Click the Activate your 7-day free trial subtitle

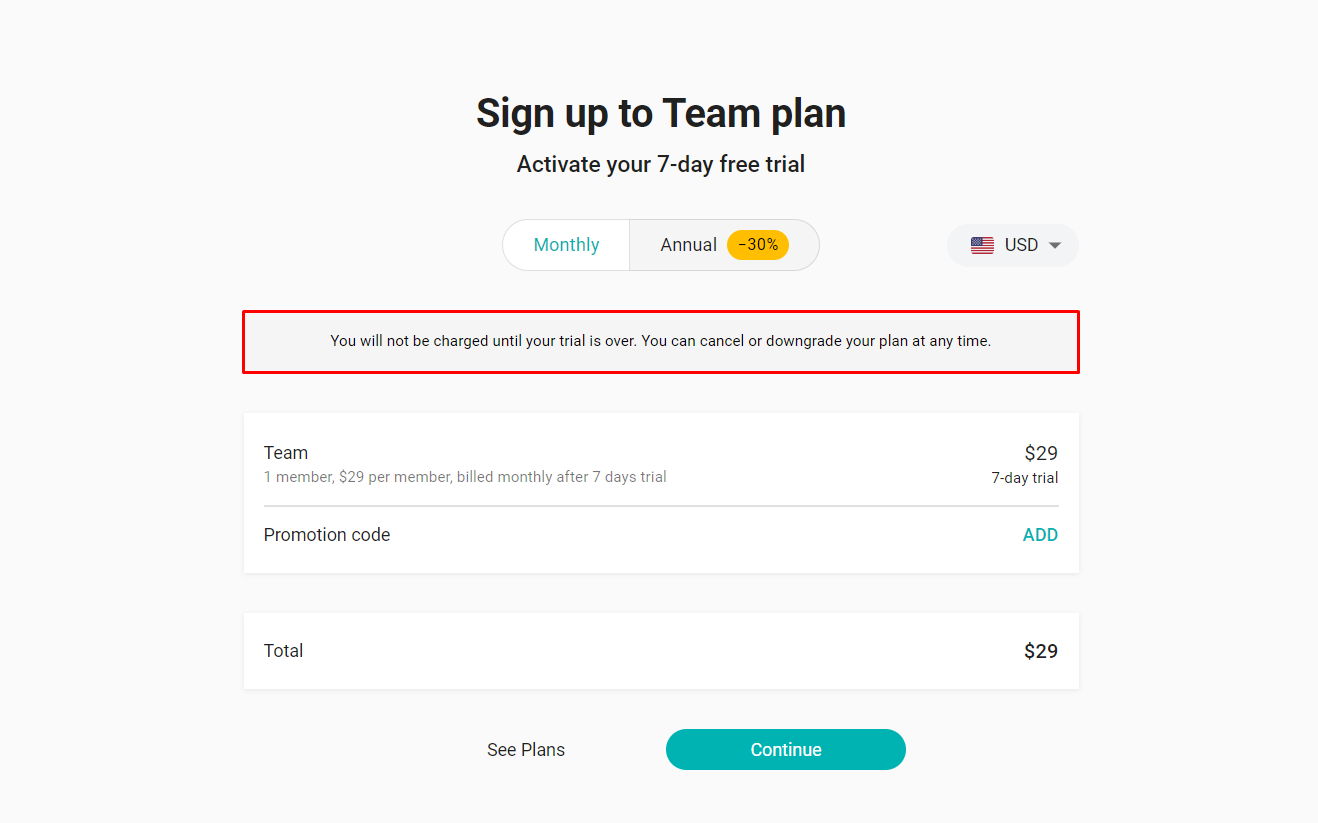click(661, 164)
